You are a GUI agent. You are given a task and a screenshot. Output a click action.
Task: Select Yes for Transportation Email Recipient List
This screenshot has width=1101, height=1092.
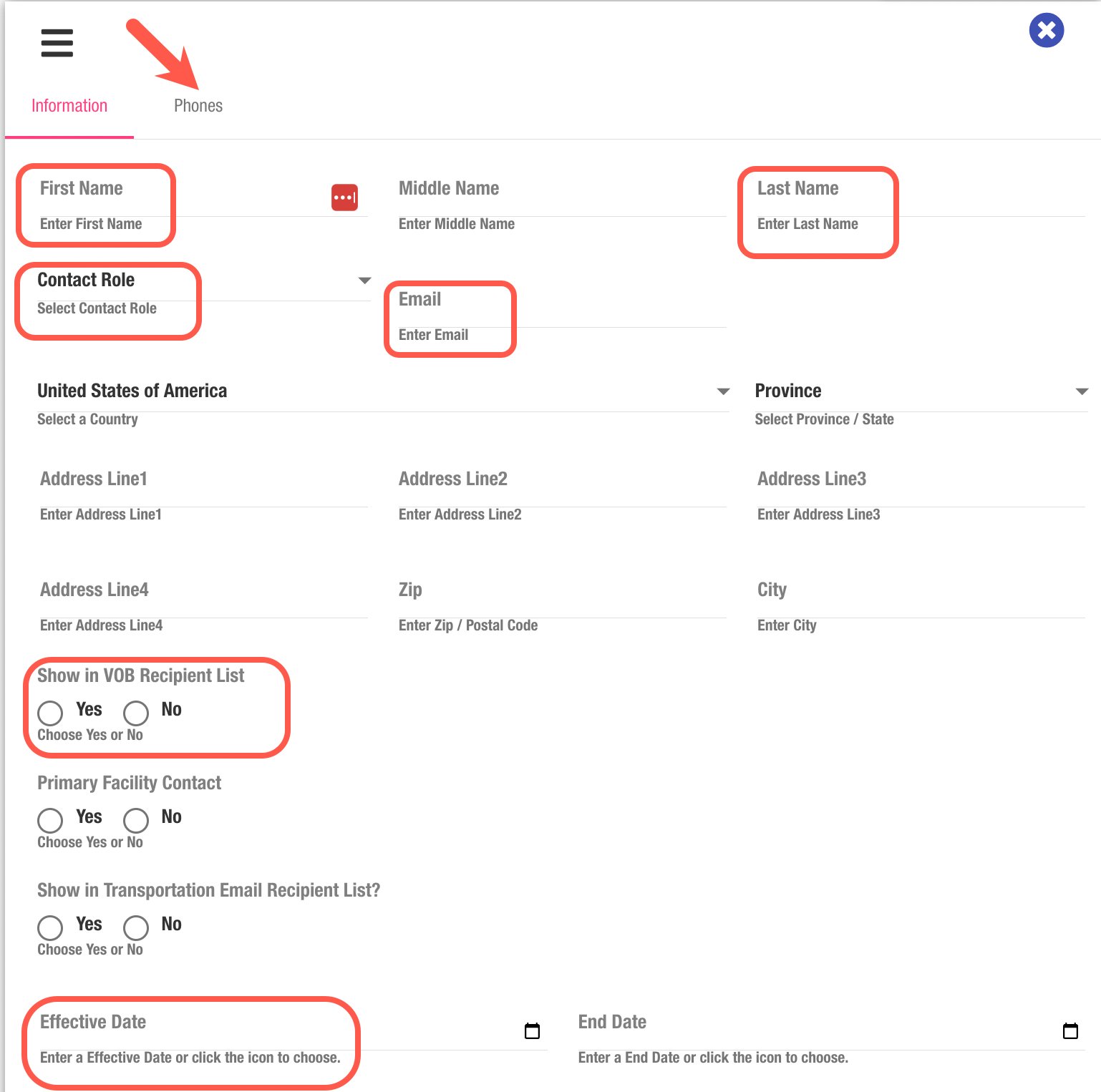pos(51,927)
